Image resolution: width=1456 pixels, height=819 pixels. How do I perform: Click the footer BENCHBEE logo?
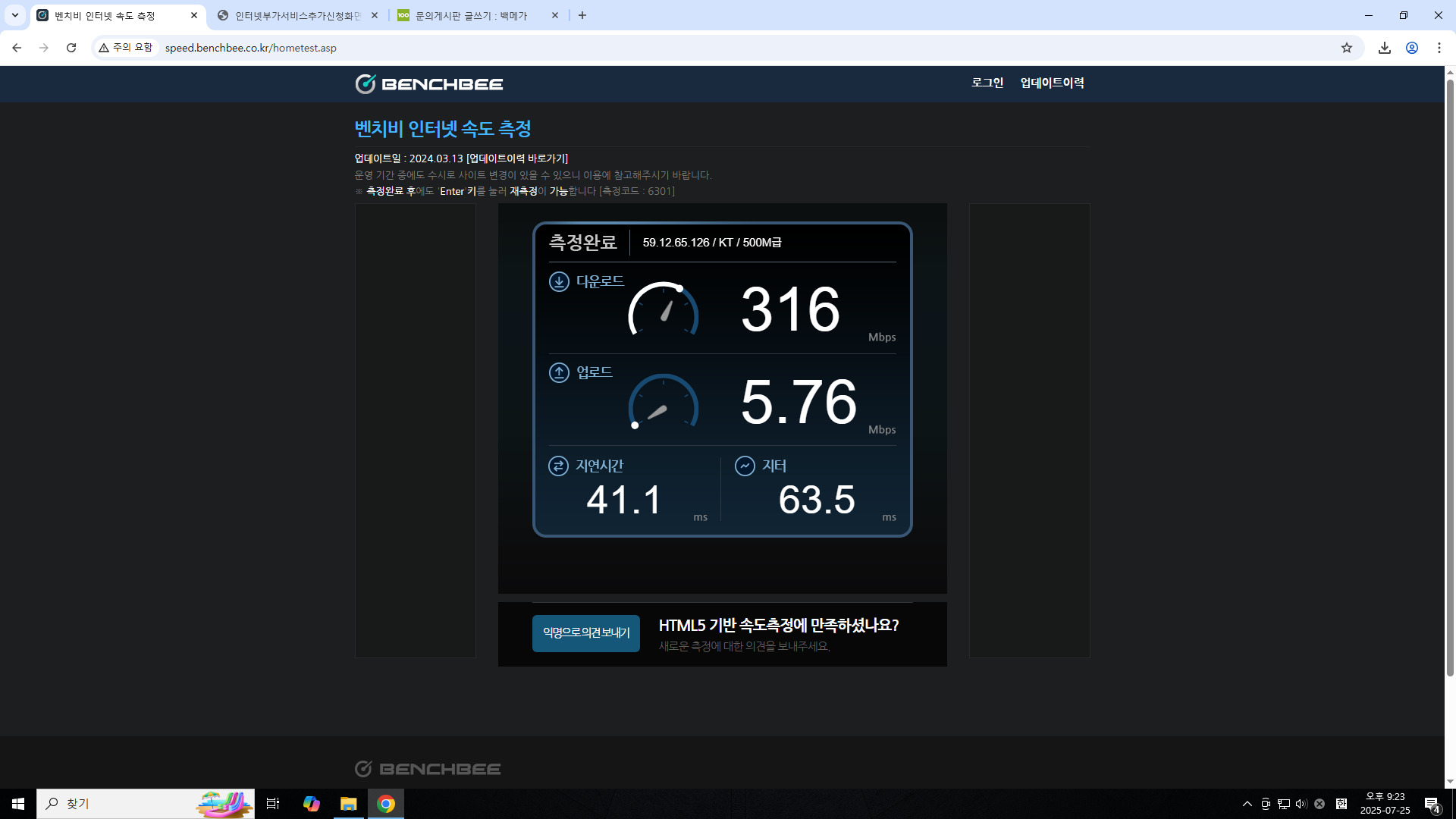[x=428, y=769]
